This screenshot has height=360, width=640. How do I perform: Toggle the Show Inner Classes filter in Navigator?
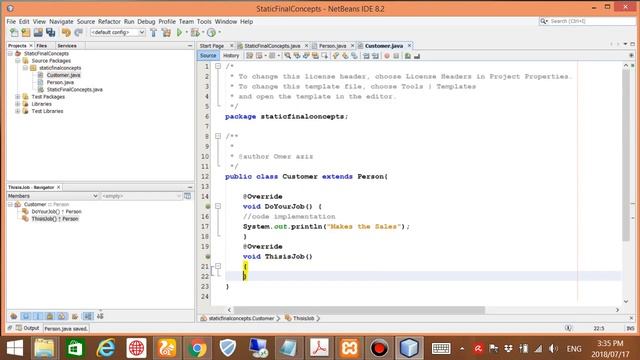click(x=62, y=316)
